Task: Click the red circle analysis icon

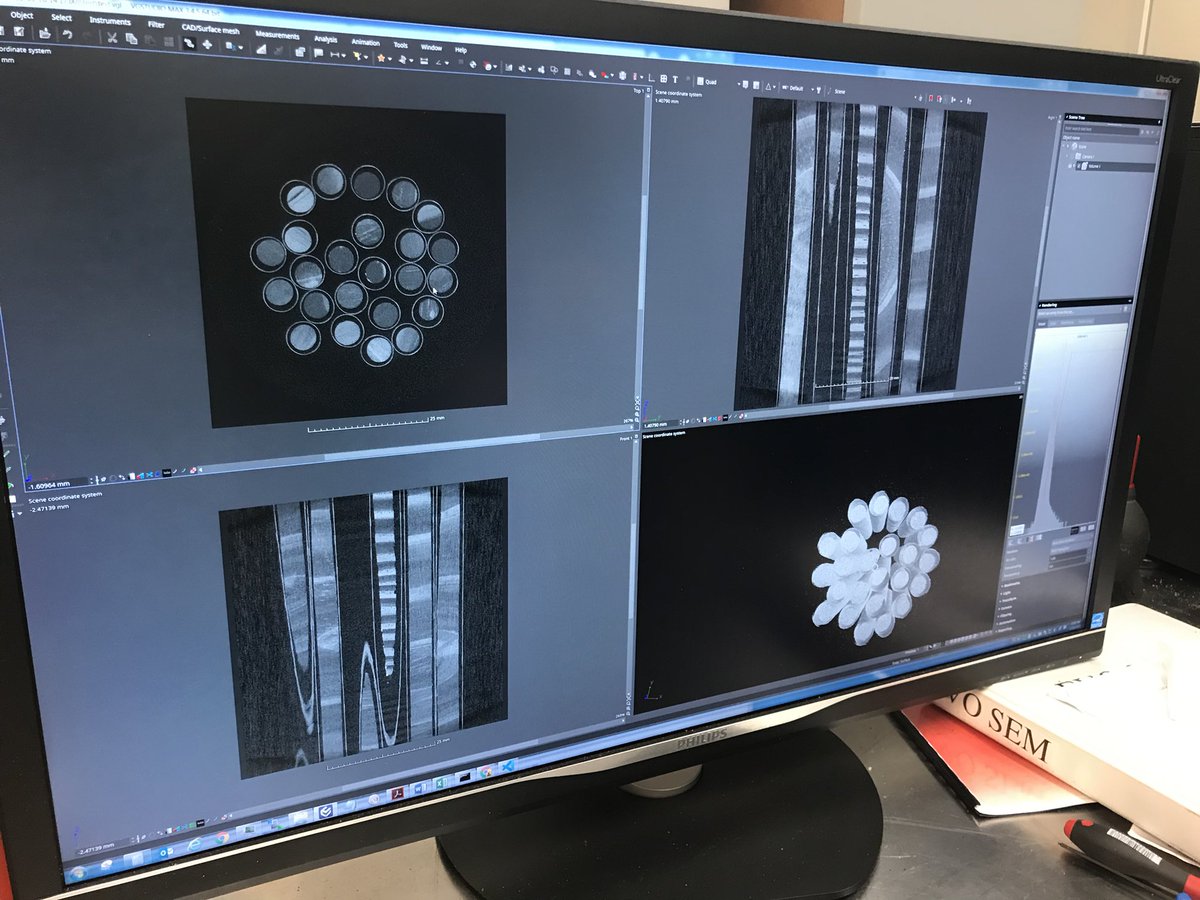Action: coord(490,66)
